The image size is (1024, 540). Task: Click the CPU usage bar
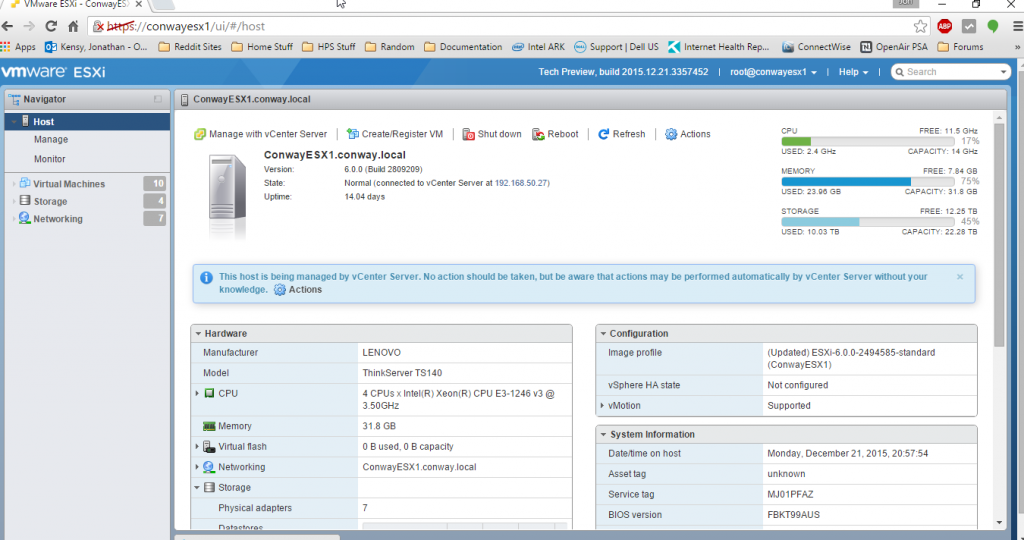click(x=867, y=141)
